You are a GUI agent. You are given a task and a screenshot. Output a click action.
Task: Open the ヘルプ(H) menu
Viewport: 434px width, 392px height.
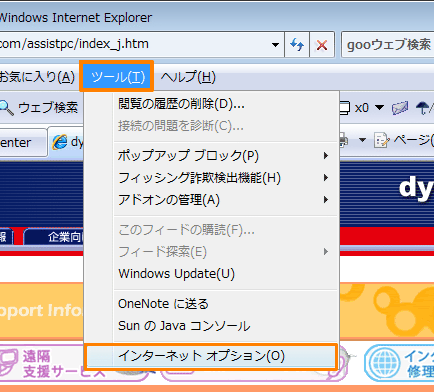[188, 77]
